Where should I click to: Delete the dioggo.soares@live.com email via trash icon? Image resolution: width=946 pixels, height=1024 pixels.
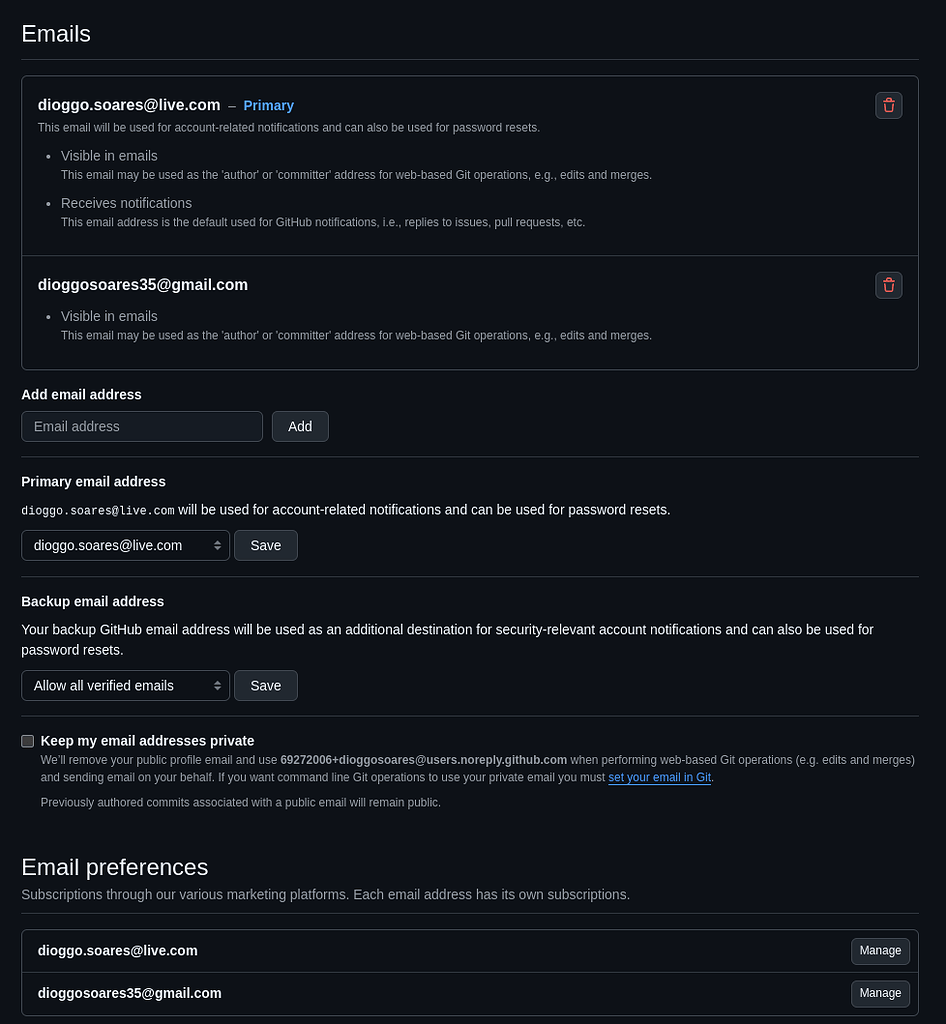pyautogui.click(x=888, y=105)
